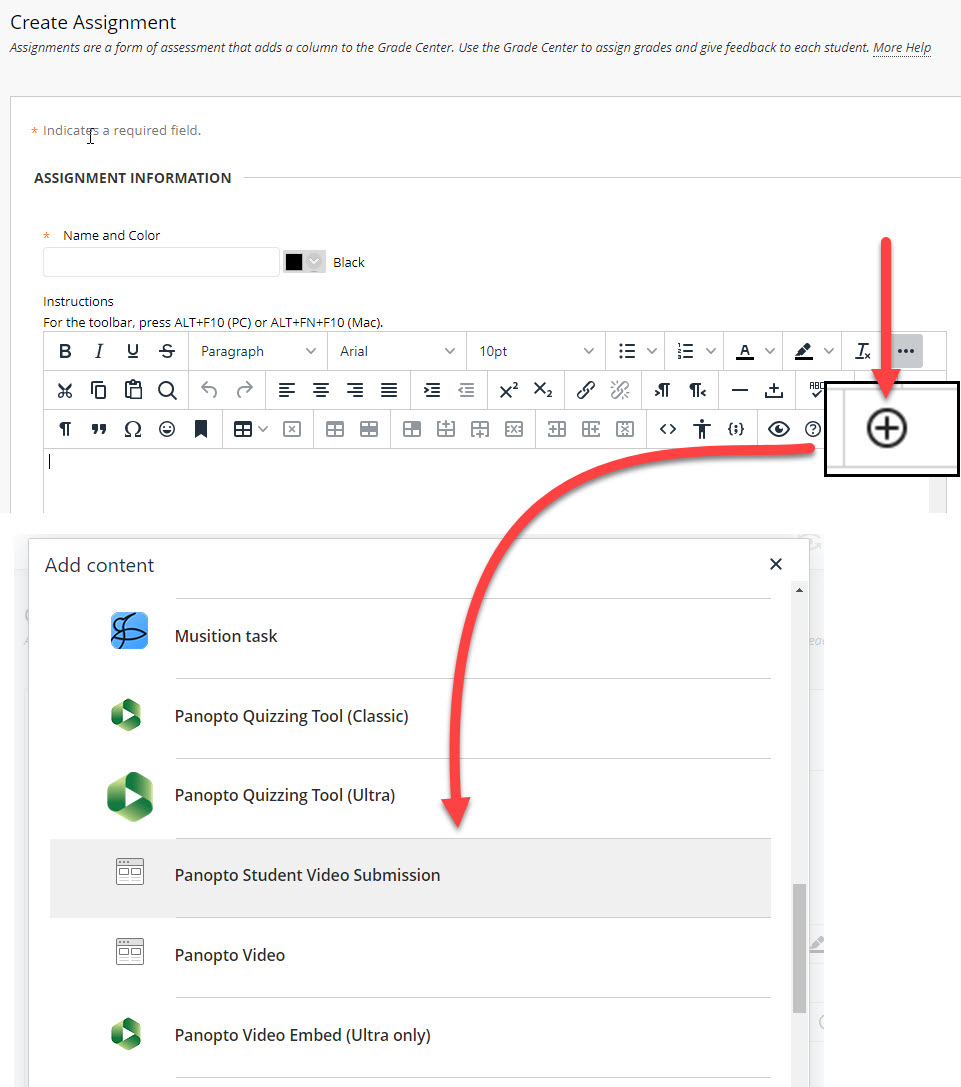Apply text color with the A button
961x1087 pixels.
(745, 351)
